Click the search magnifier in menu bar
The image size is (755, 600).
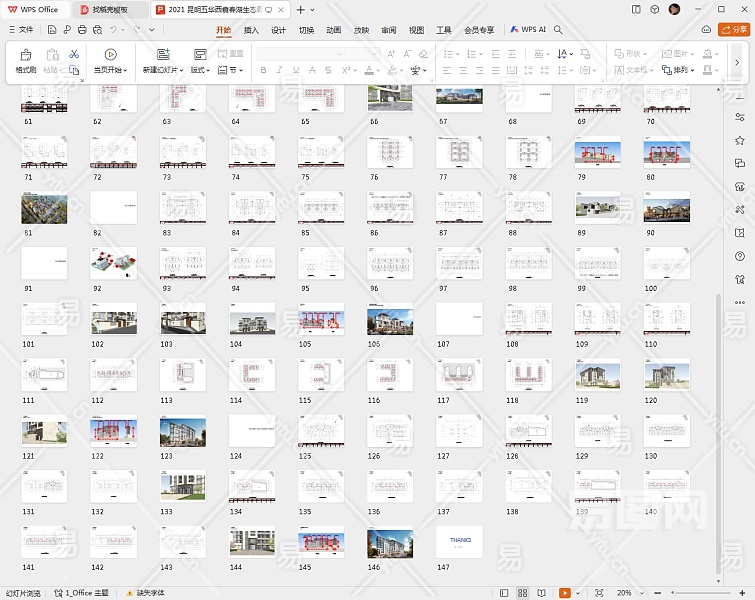click(x=559, y=30)
